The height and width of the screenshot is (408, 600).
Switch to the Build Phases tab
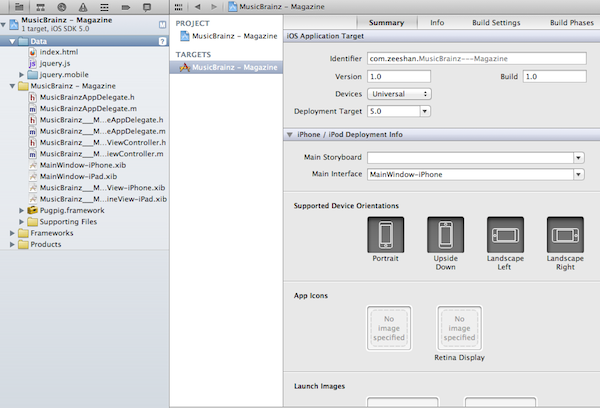(572, 23)
